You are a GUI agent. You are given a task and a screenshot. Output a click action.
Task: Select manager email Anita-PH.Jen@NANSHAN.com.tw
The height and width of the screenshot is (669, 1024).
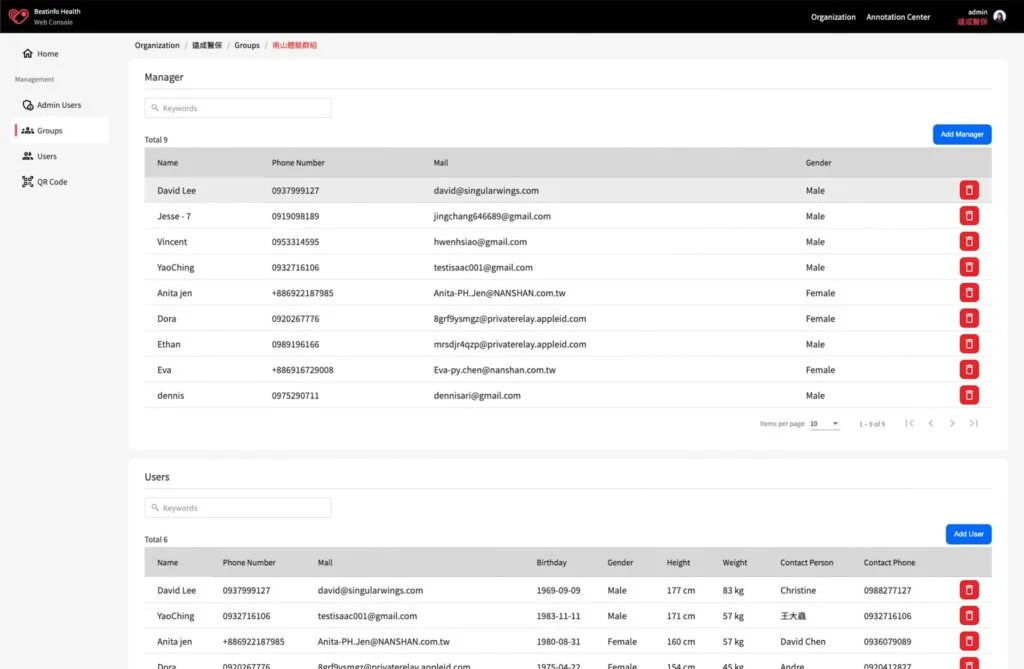coord(500,293)
